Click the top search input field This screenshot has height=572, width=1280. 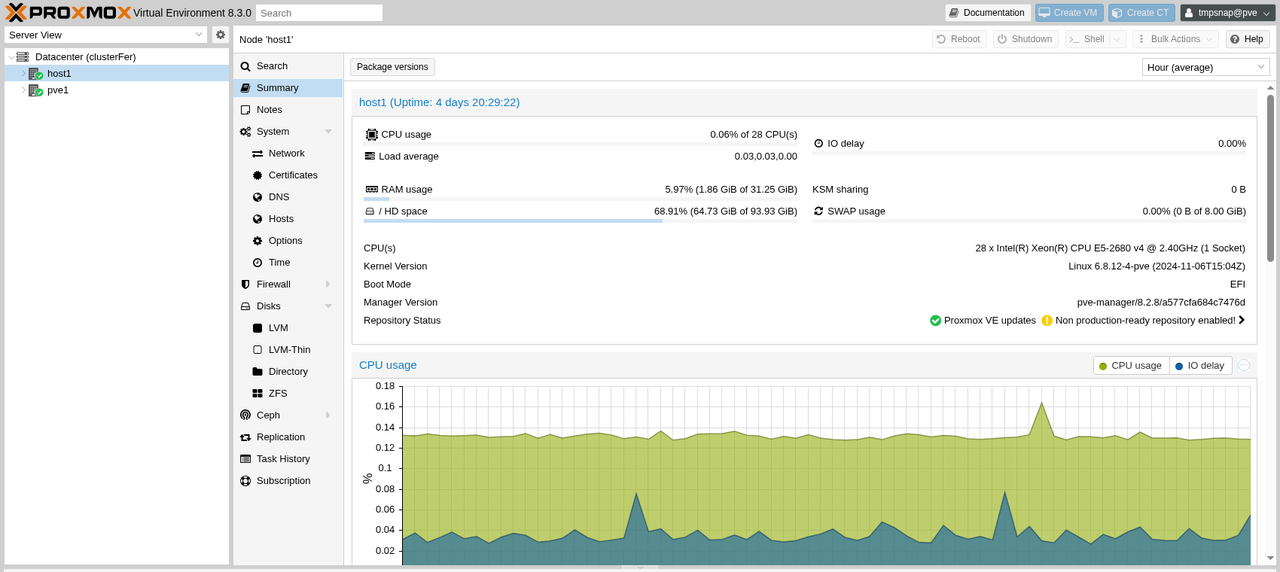[319, 13]
